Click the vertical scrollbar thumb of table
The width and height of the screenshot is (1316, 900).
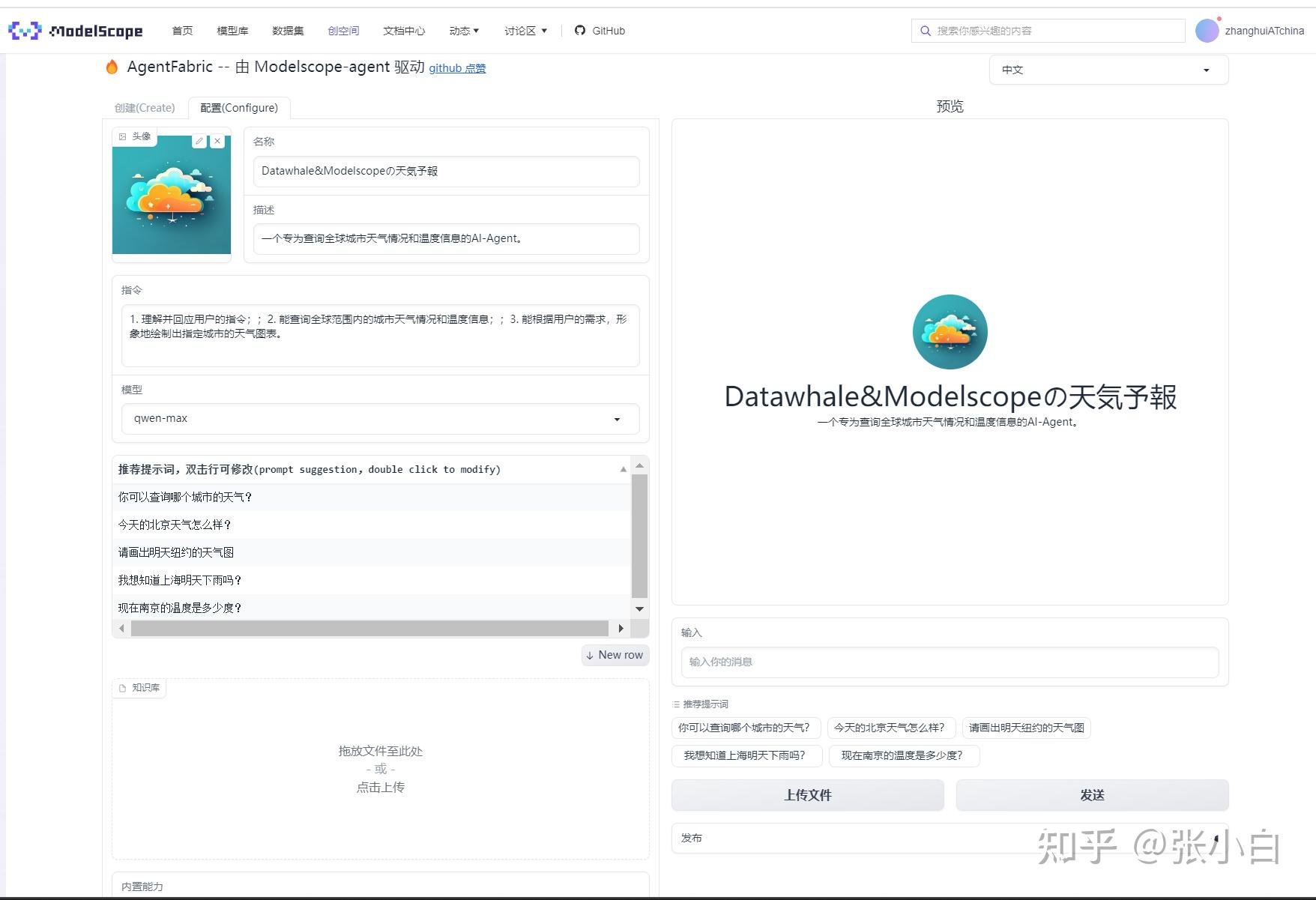coord(639,536)
